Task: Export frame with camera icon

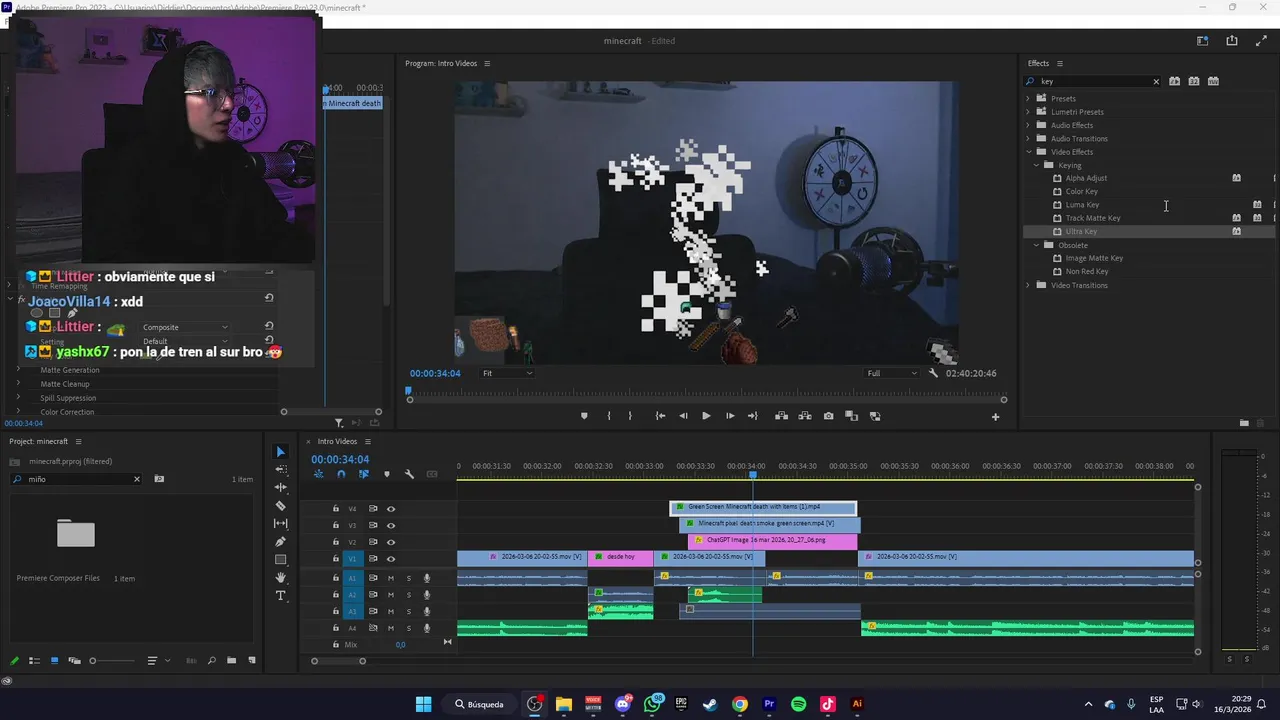Action: point(828,416)
